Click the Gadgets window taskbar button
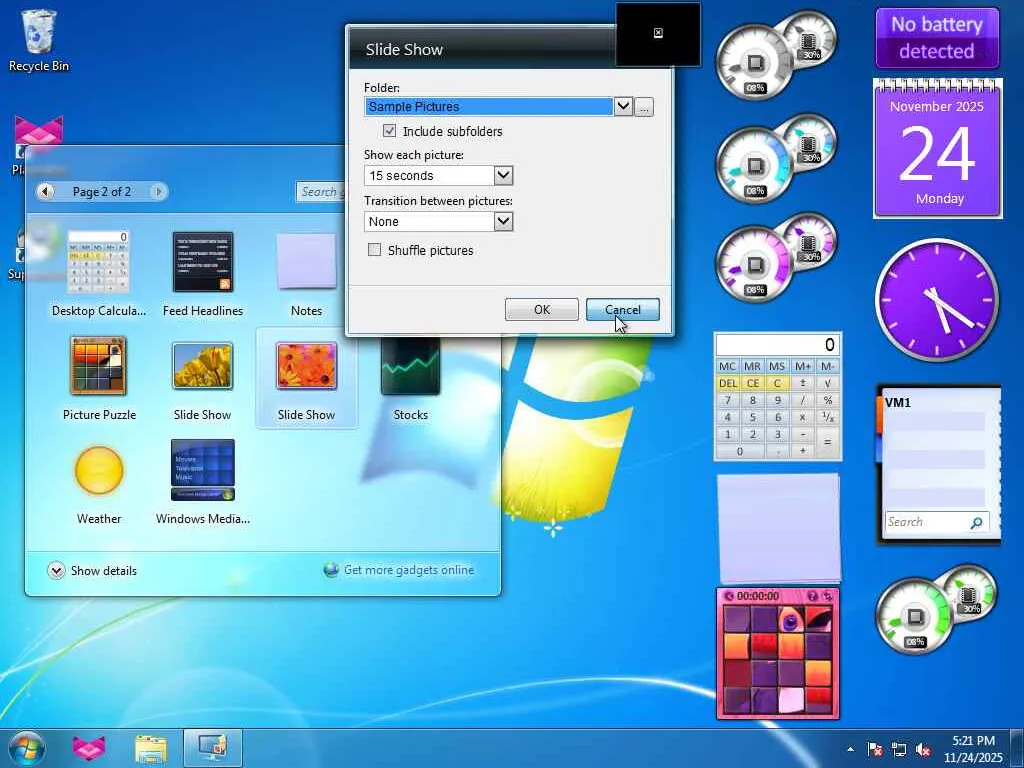 click(x=212, y=748)
